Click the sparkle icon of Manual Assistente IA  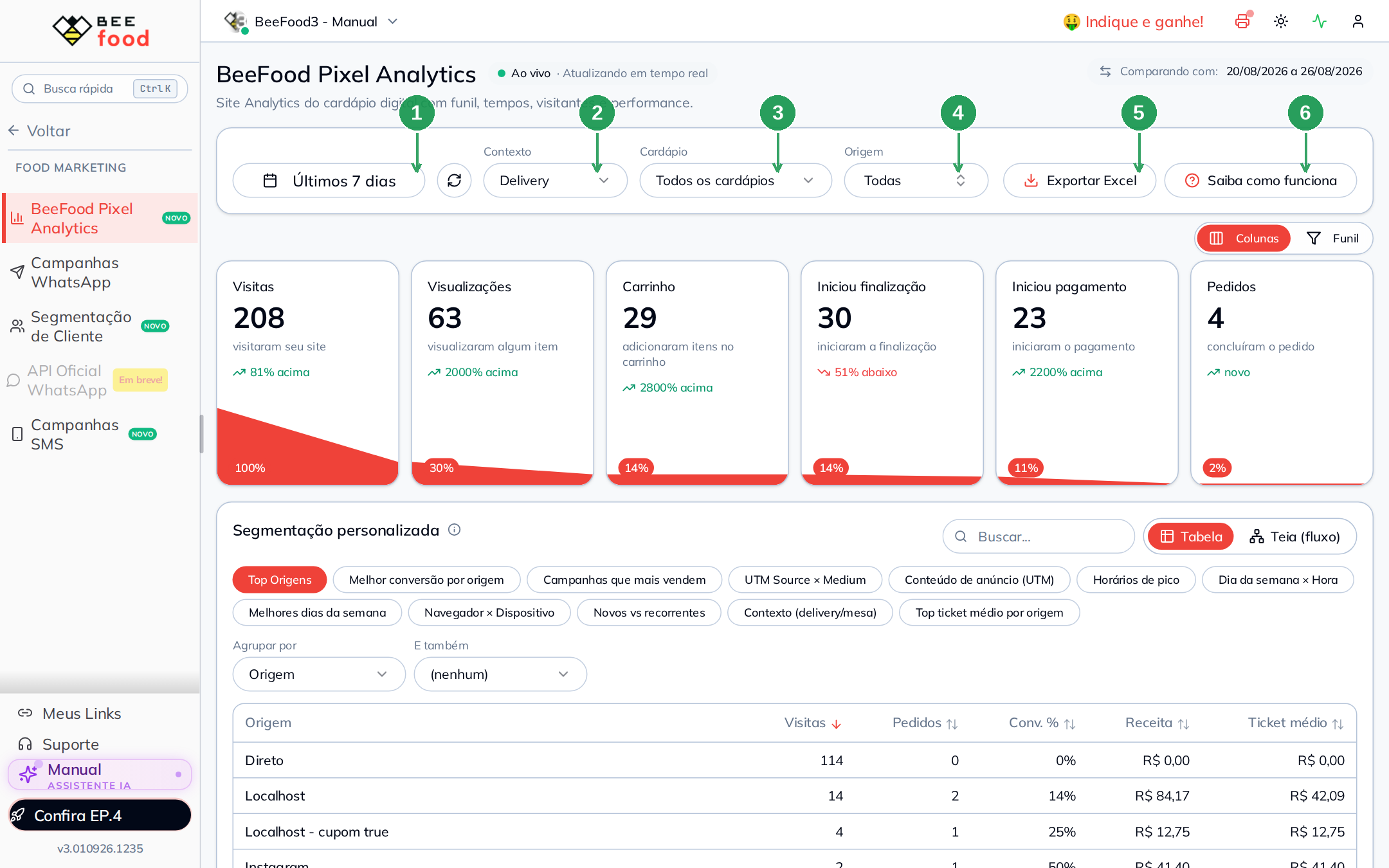click(28, 774)
